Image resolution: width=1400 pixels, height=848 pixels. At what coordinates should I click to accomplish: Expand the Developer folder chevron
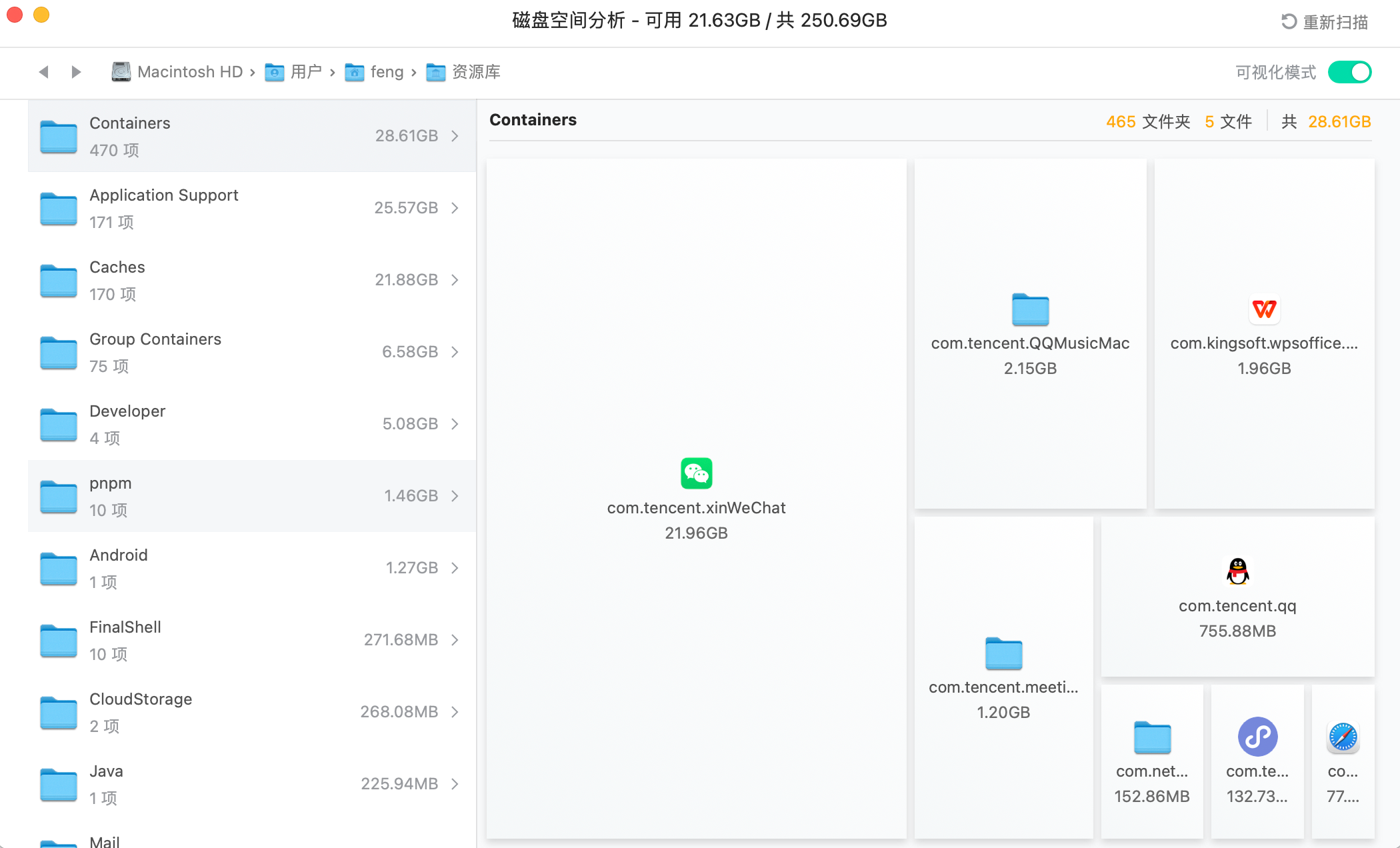(455, 424)
